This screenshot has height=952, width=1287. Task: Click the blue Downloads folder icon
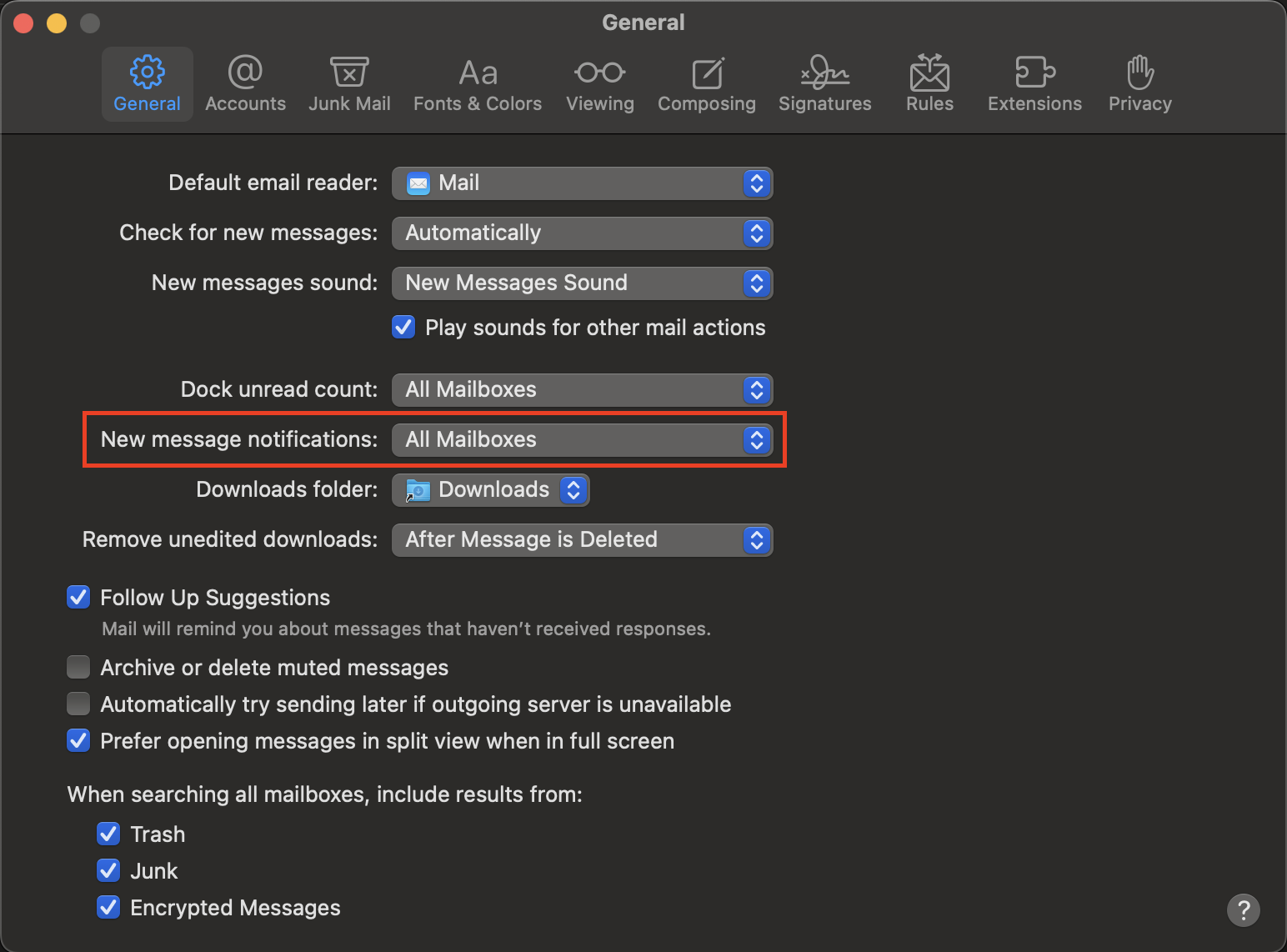[417, 489]
